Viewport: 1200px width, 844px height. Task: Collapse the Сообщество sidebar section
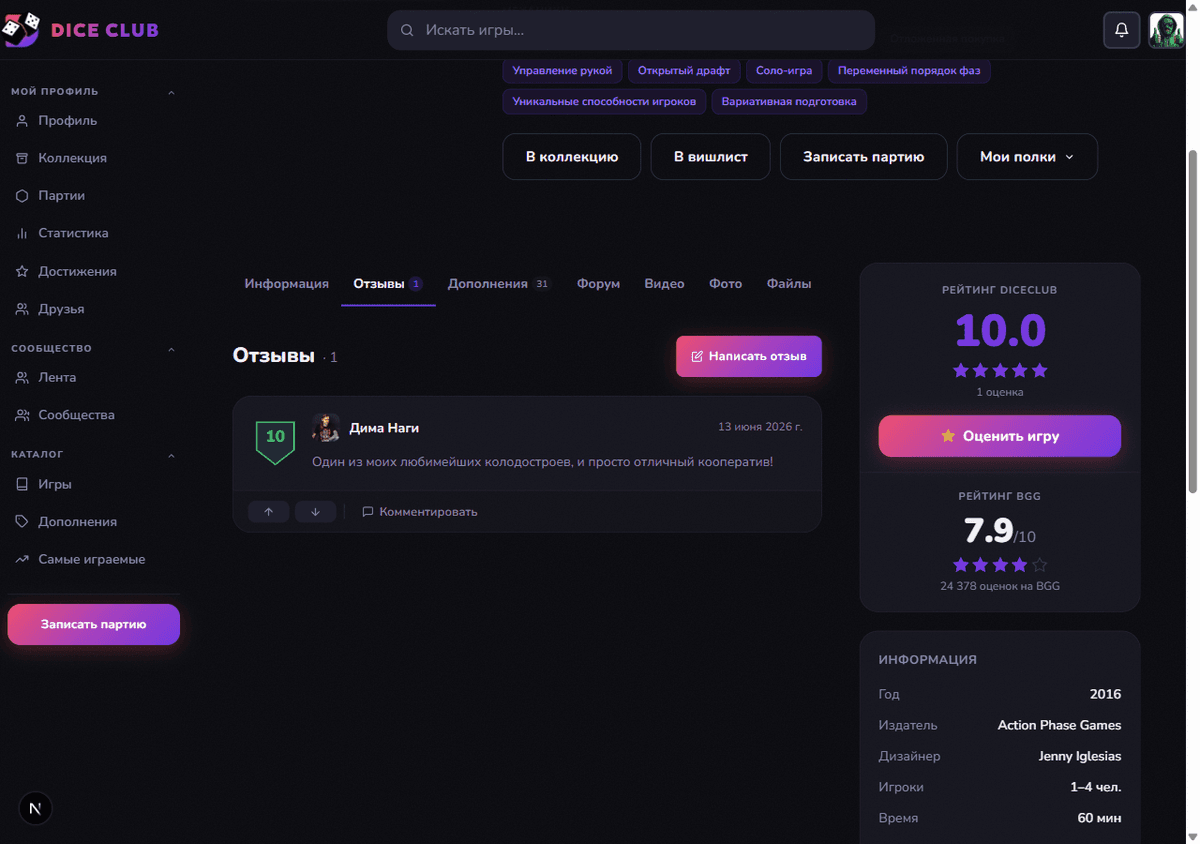(x=171, y=349)
